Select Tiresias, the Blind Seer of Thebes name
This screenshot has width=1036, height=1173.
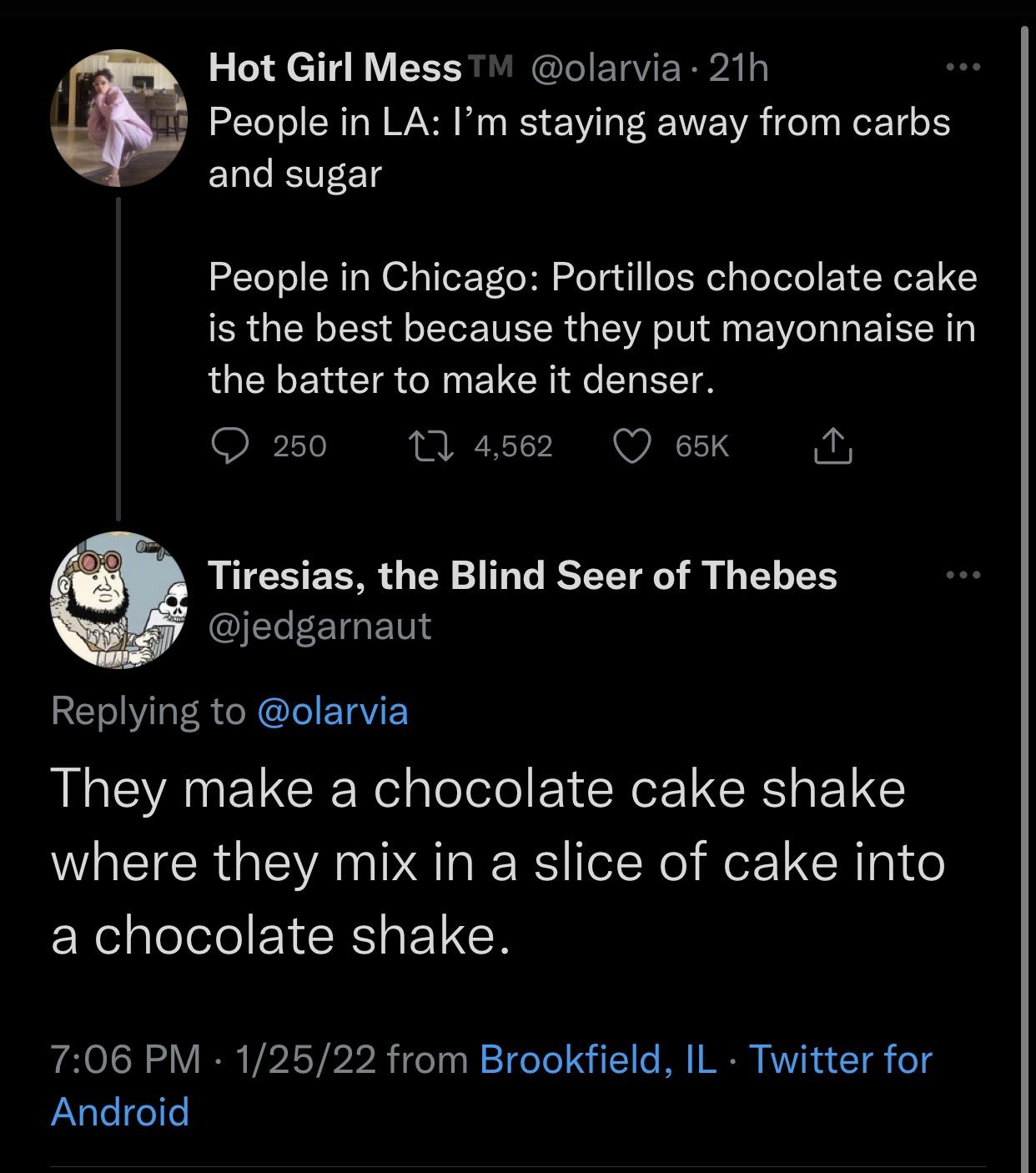click(x=522, y=575)
